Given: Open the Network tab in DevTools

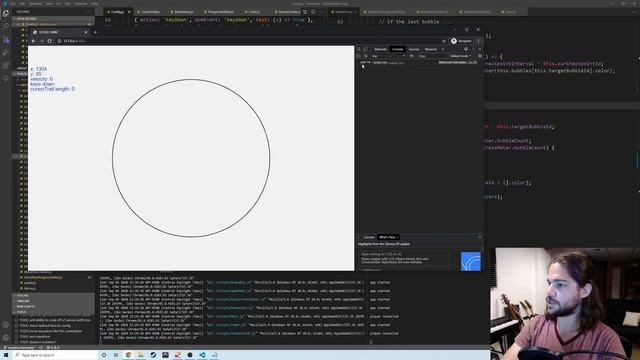Looking at the screenshot, I should click(x=431, y=49).
